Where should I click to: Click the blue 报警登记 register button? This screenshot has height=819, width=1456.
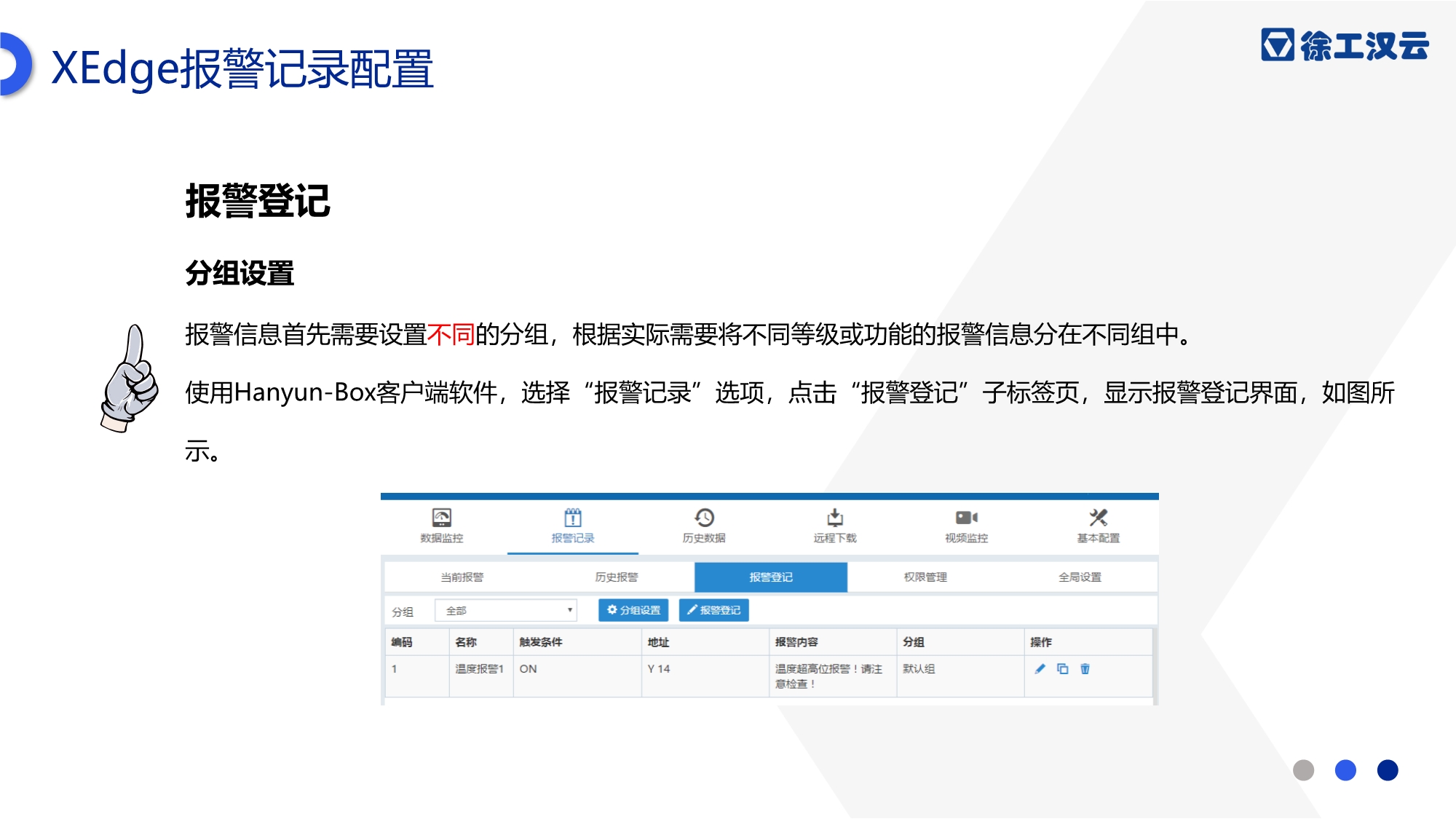pyautogui.click(x=713, y=610)
